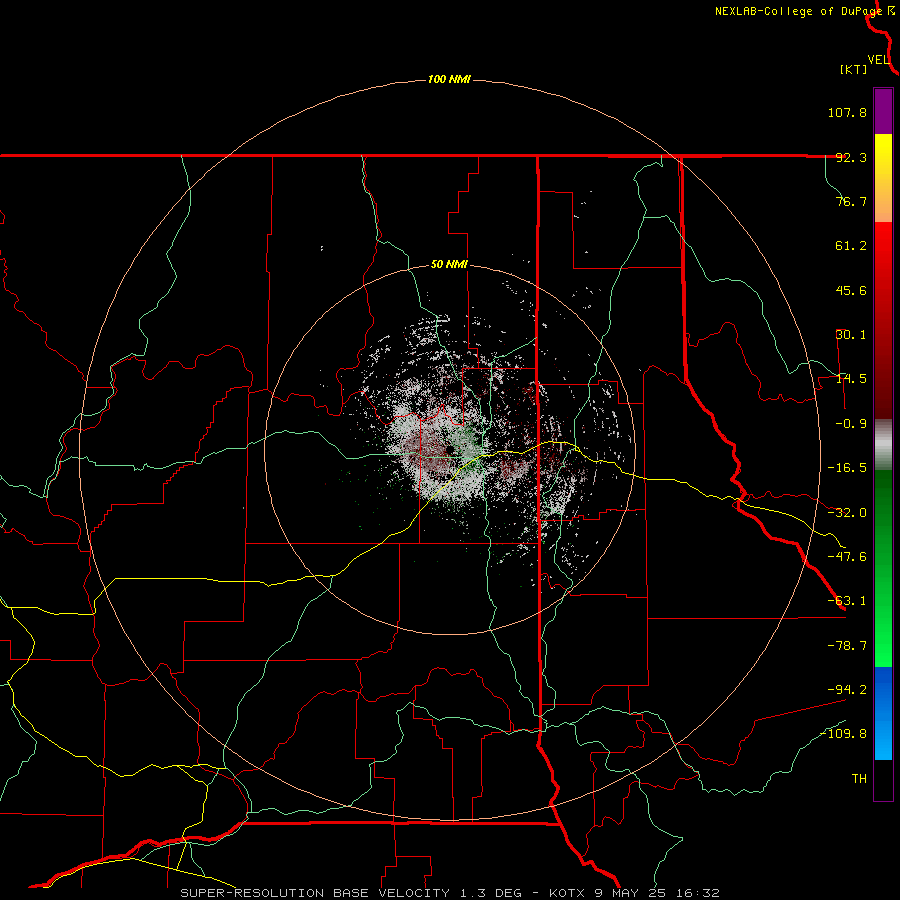Screen dimensions: 900x900
Task: Click the -16.5 velocity scale value
Action: coord(847,468)
